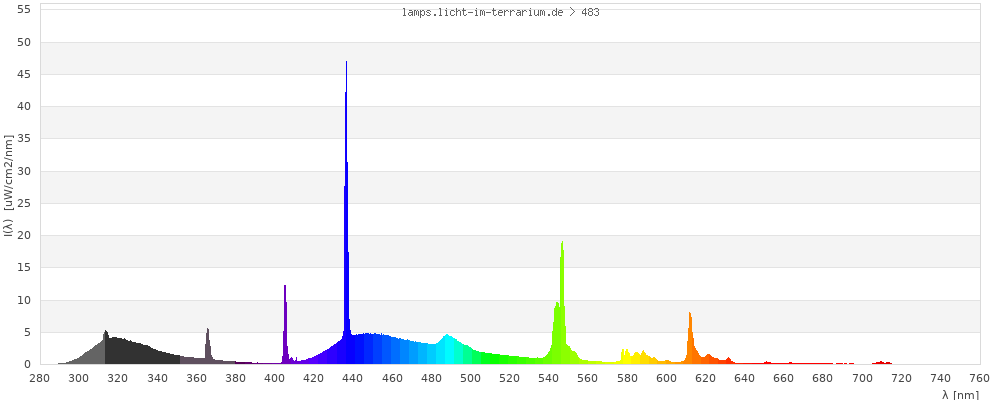Click the 760 tick on the x-axis
1000x400 pixels.
point(980,378)
